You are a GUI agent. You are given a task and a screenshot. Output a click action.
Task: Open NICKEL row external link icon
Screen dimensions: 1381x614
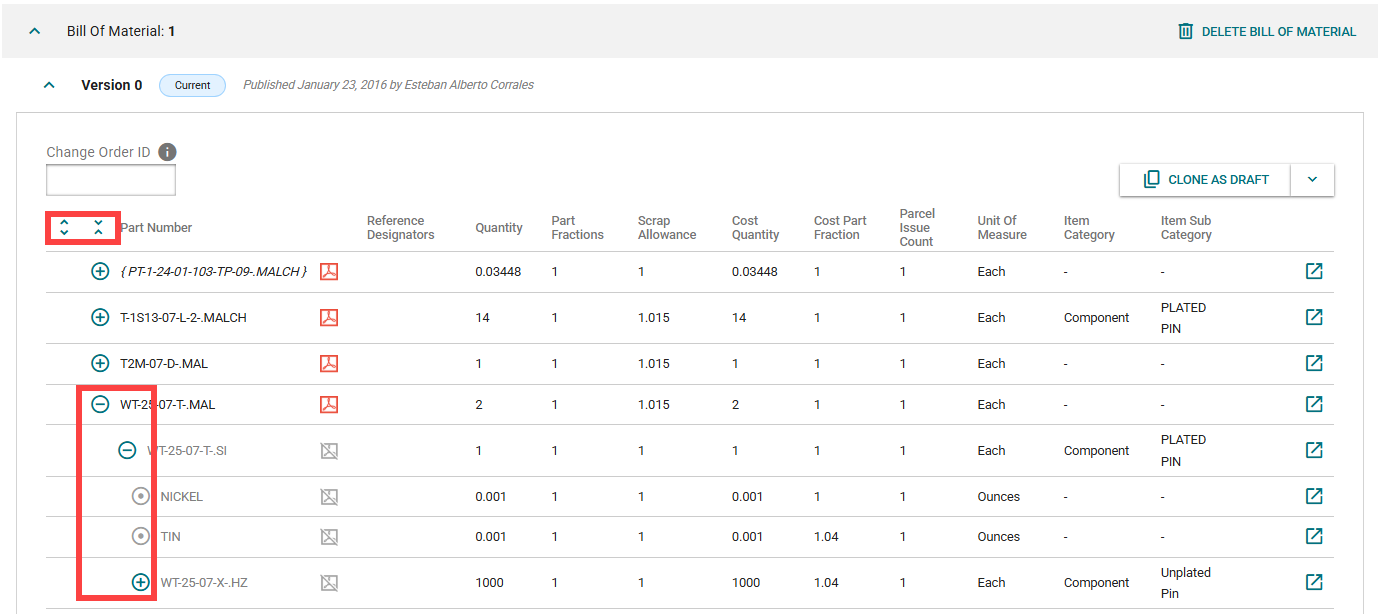(1314, 496)
